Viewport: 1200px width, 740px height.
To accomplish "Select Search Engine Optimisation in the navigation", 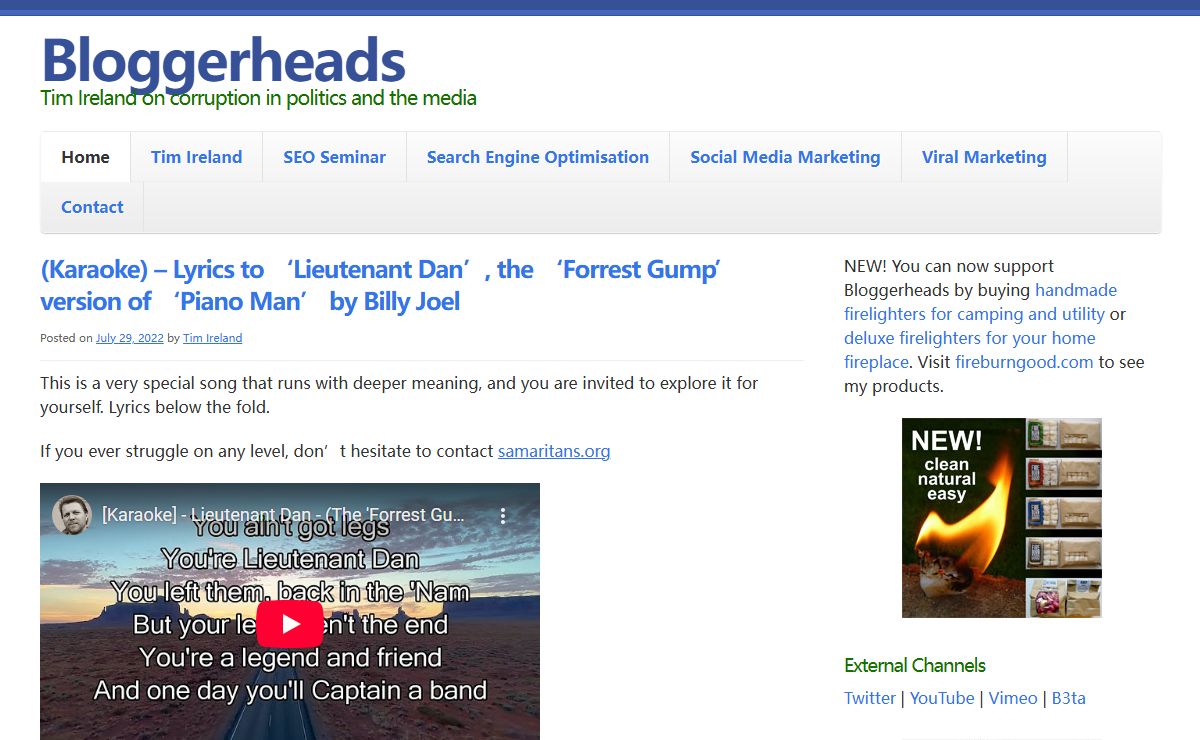I will pyautogui.click(x=538, y=157).
